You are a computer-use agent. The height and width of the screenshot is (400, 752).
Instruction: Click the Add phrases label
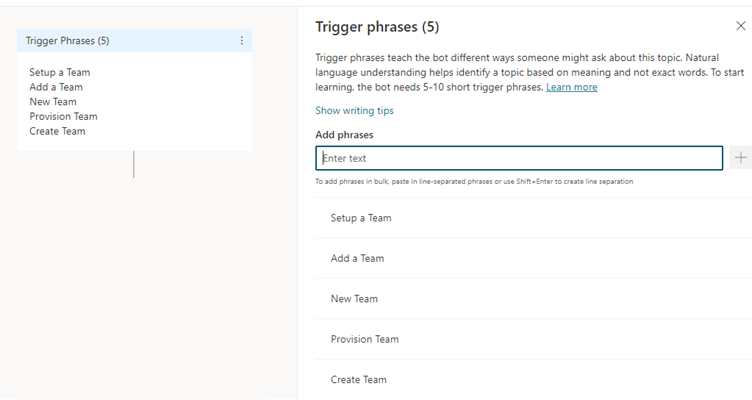[344, 135]
